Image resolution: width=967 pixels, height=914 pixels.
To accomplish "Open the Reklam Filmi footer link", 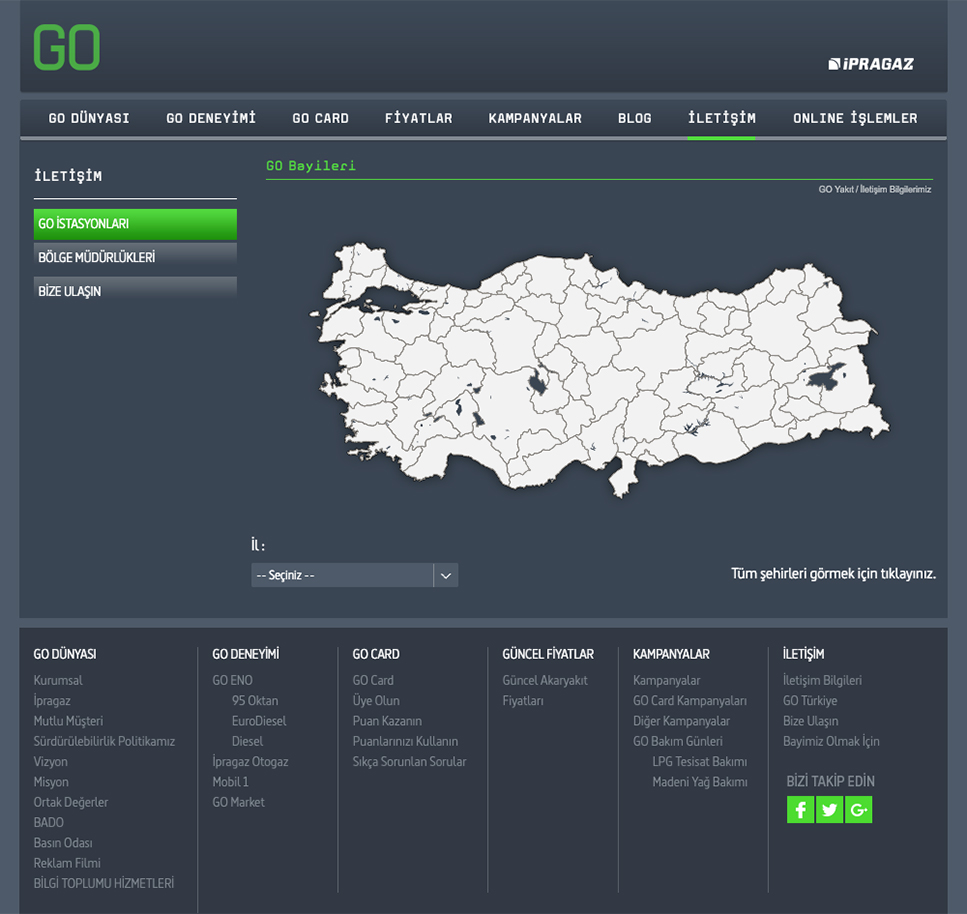I will coord(67,863).
